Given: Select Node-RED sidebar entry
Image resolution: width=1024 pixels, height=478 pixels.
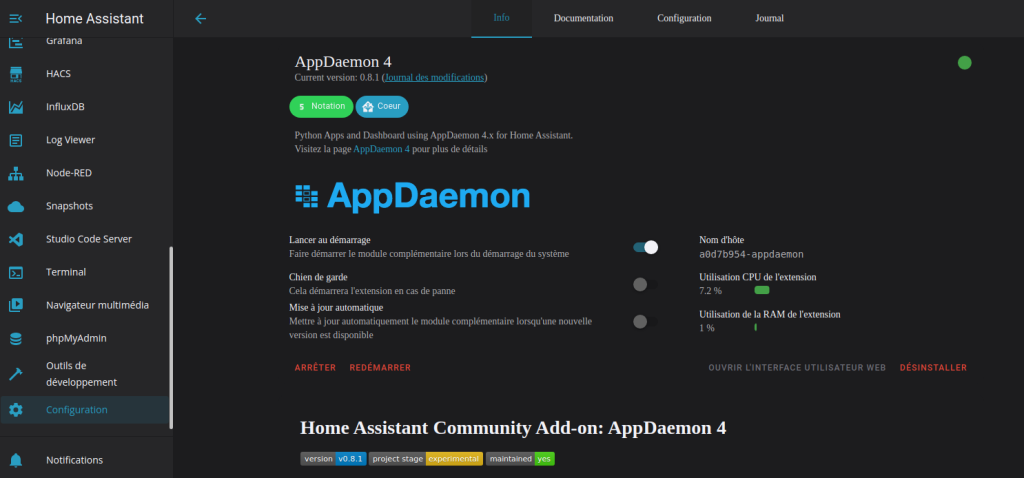Looking at the screenshot, I should tap(85, 173).
